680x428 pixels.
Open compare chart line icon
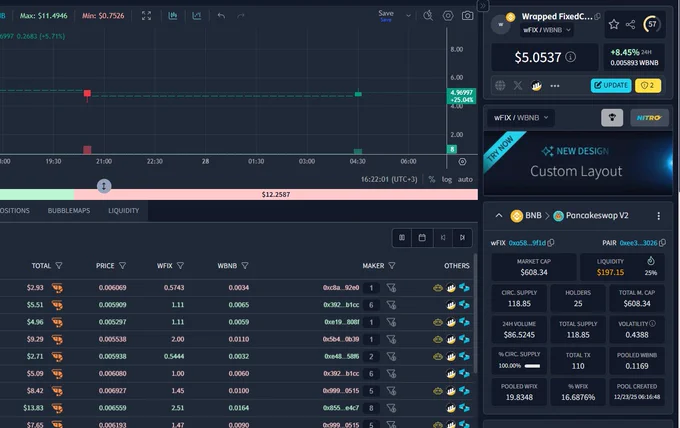pyautogui.click(x=196, y=16)
